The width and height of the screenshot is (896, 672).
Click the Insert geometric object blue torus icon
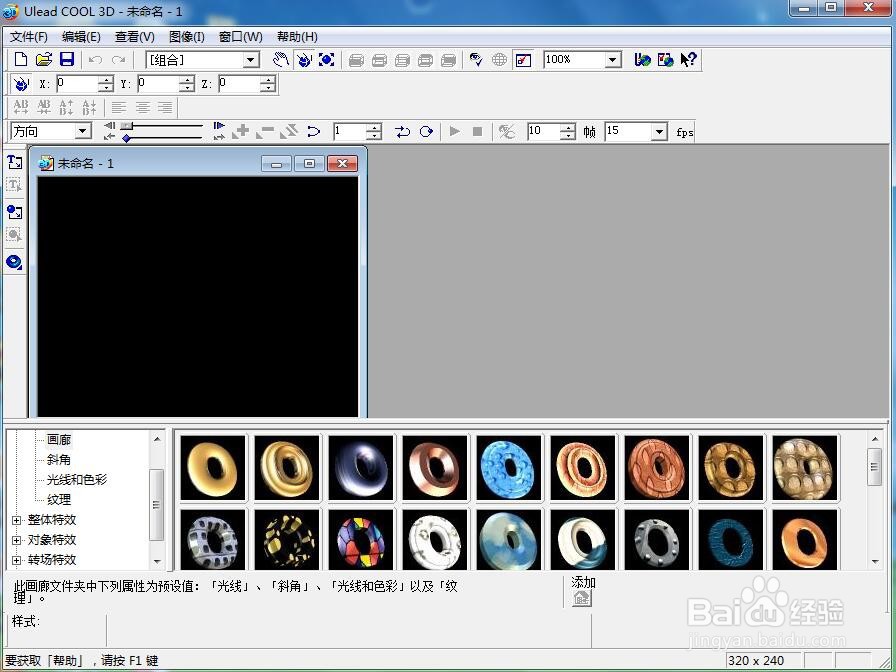14,262
